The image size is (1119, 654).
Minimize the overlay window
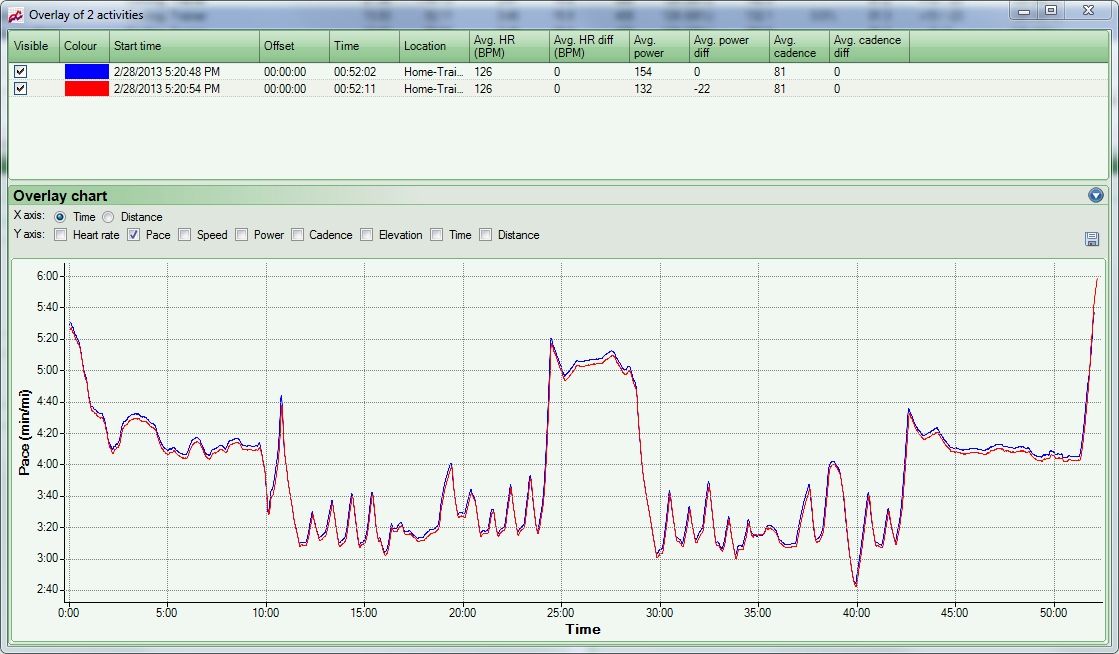point(1024,11)
